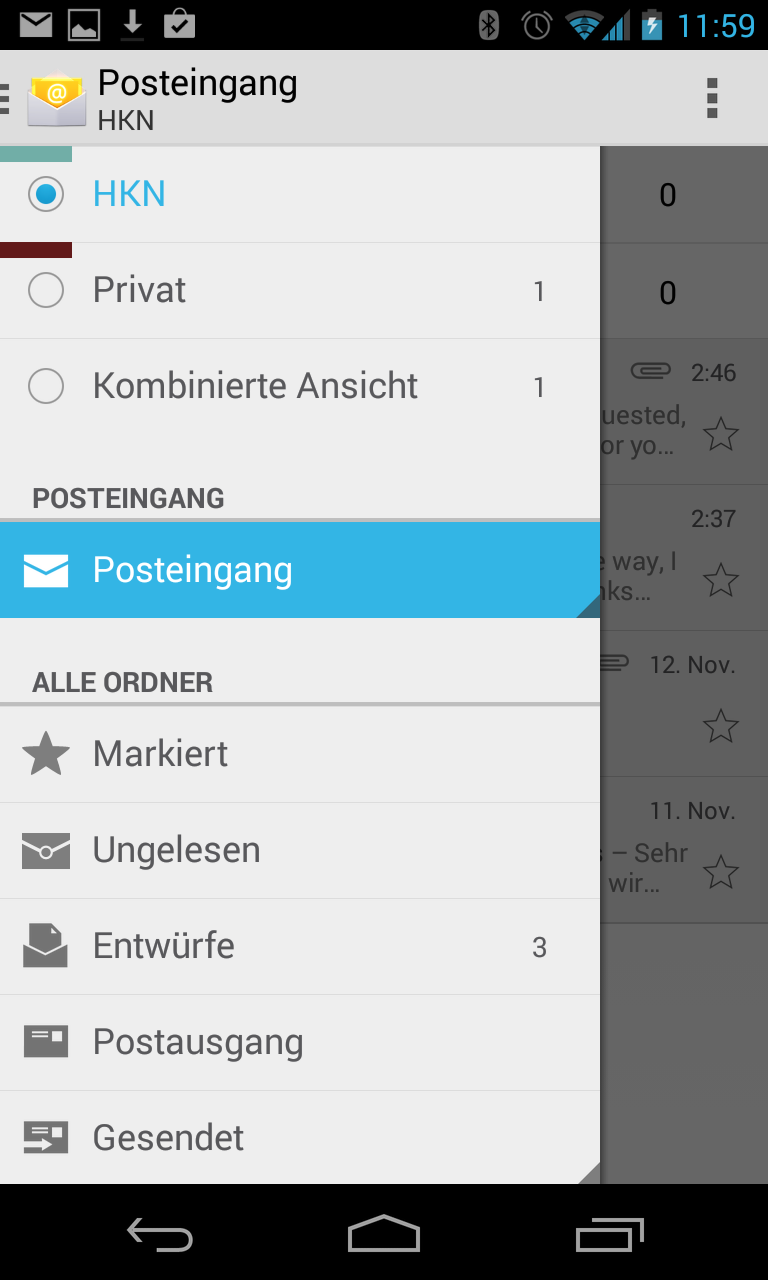Select the Privat account radio button

tap(46, 290)
